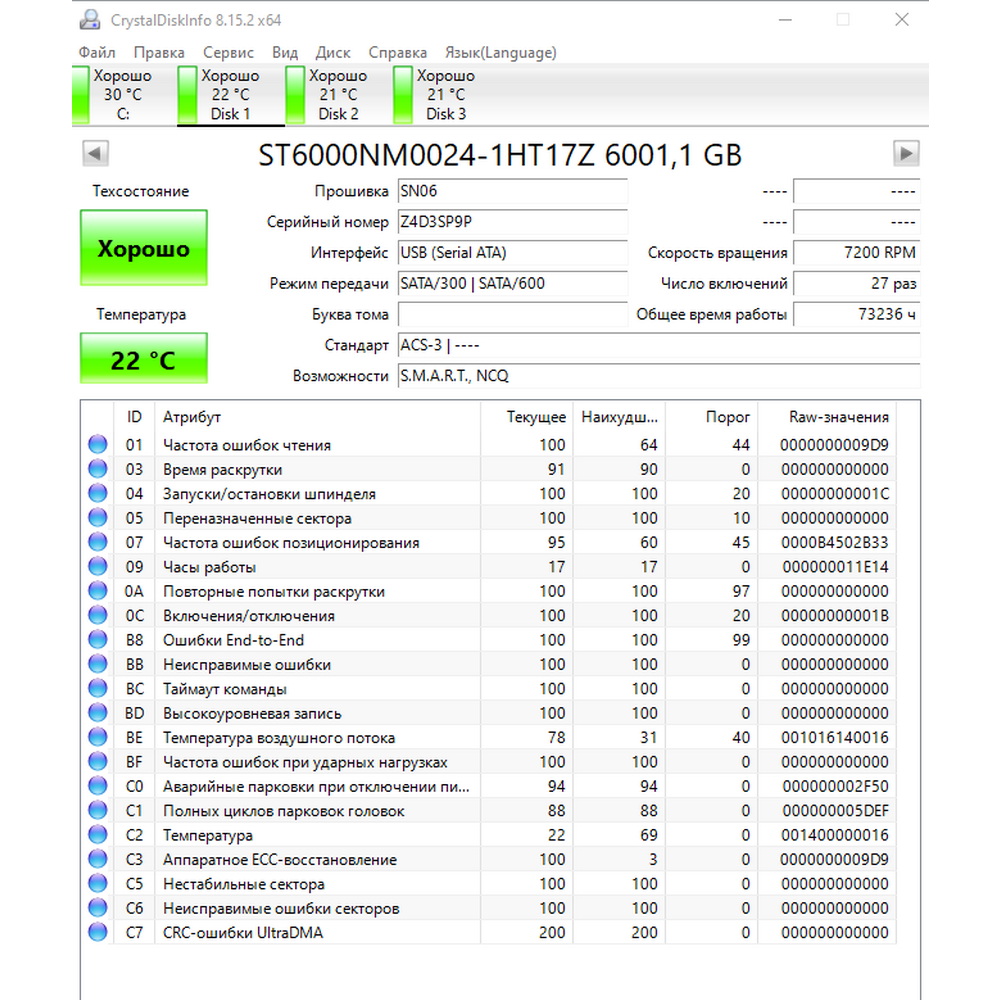Open the Сервис menu
The image size is (1000, 1000).
click(228, 52)
